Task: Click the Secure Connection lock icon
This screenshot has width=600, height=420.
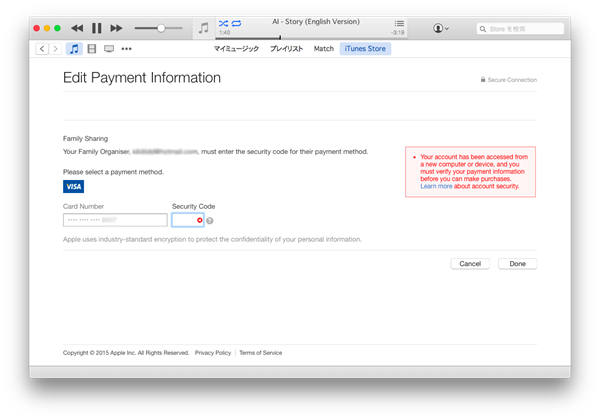Action: pos(483,80)
